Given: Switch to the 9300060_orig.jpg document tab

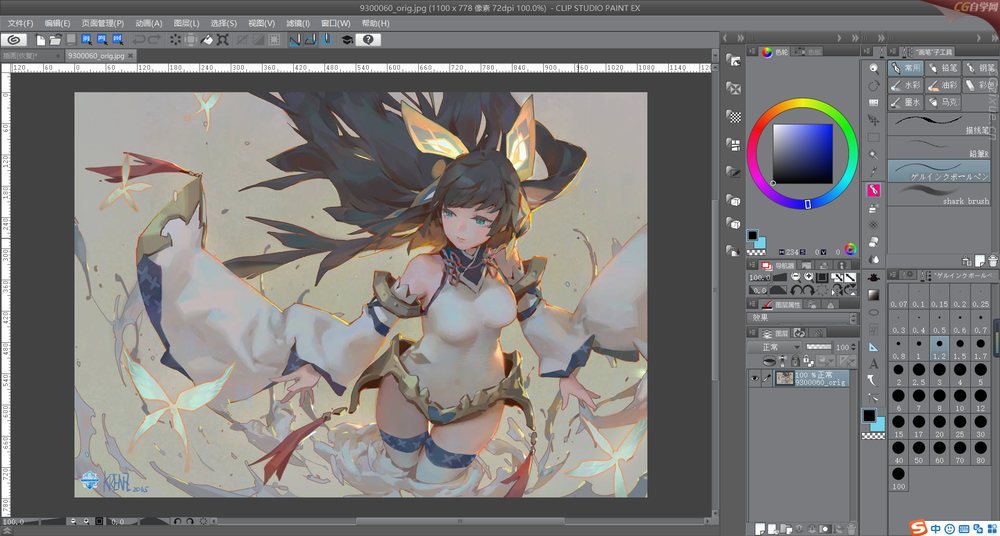Looking at the screenshot, I should 96,56.
